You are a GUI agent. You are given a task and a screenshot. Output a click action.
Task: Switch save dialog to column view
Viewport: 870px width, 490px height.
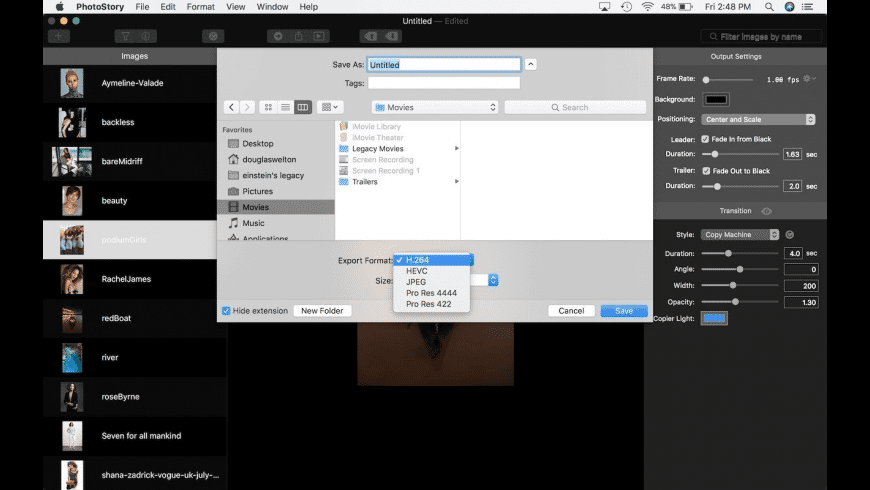click(x=303, y=107)
